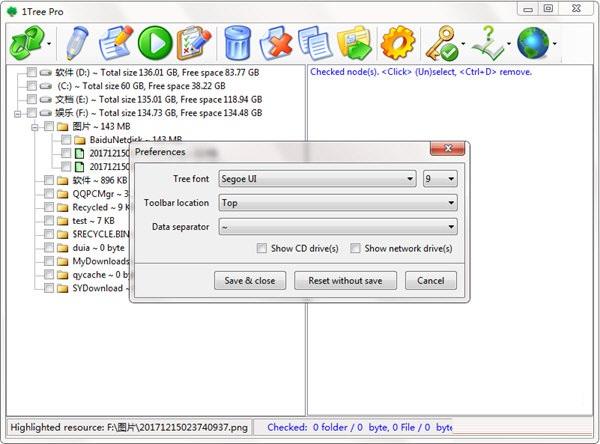Click the Reset without save button

pos(345,281)
